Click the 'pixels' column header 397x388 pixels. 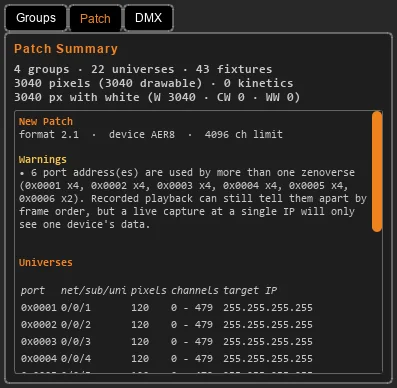[148, 290]
